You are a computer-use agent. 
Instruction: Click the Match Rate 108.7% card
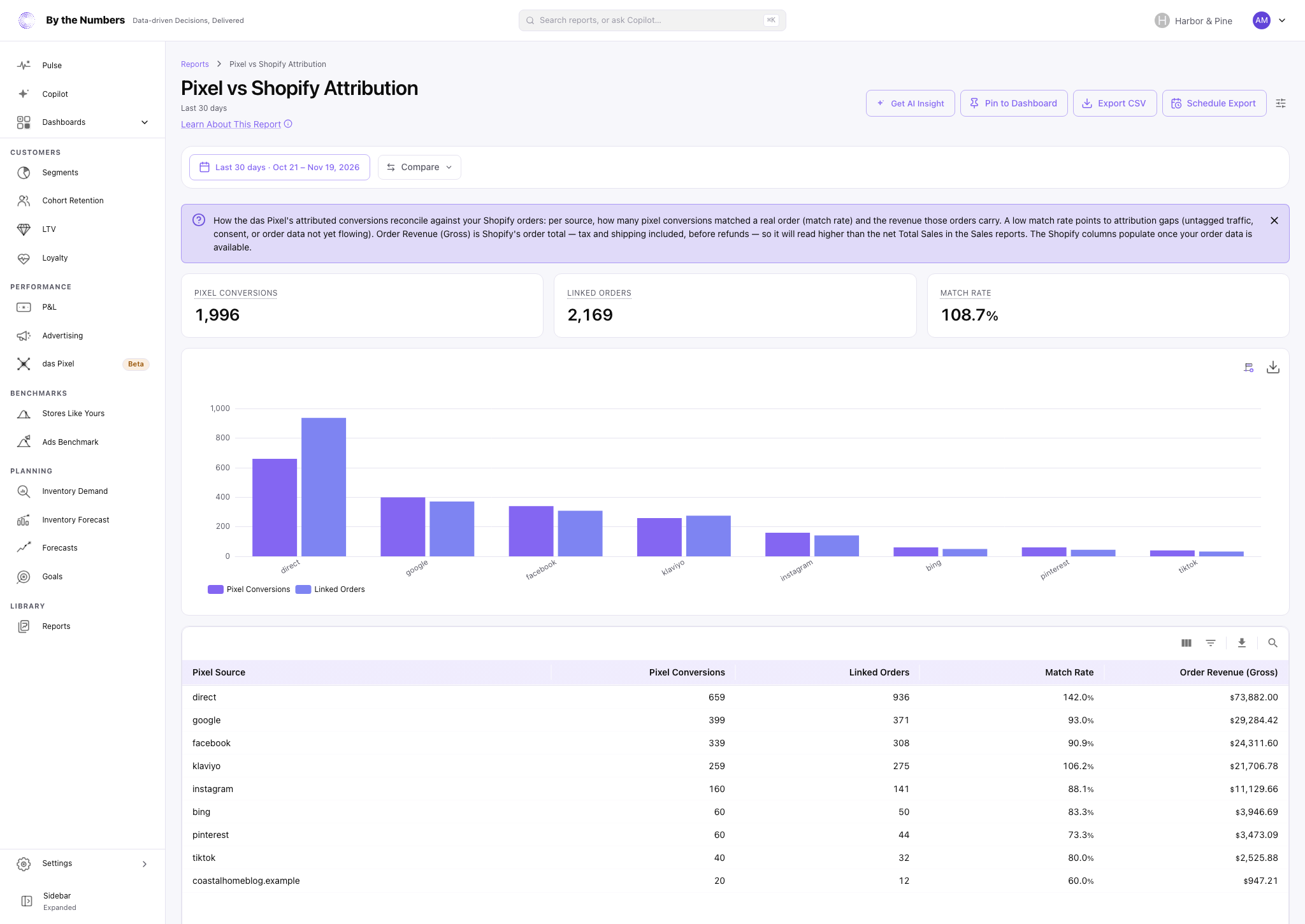click(x=1108, y=306)
